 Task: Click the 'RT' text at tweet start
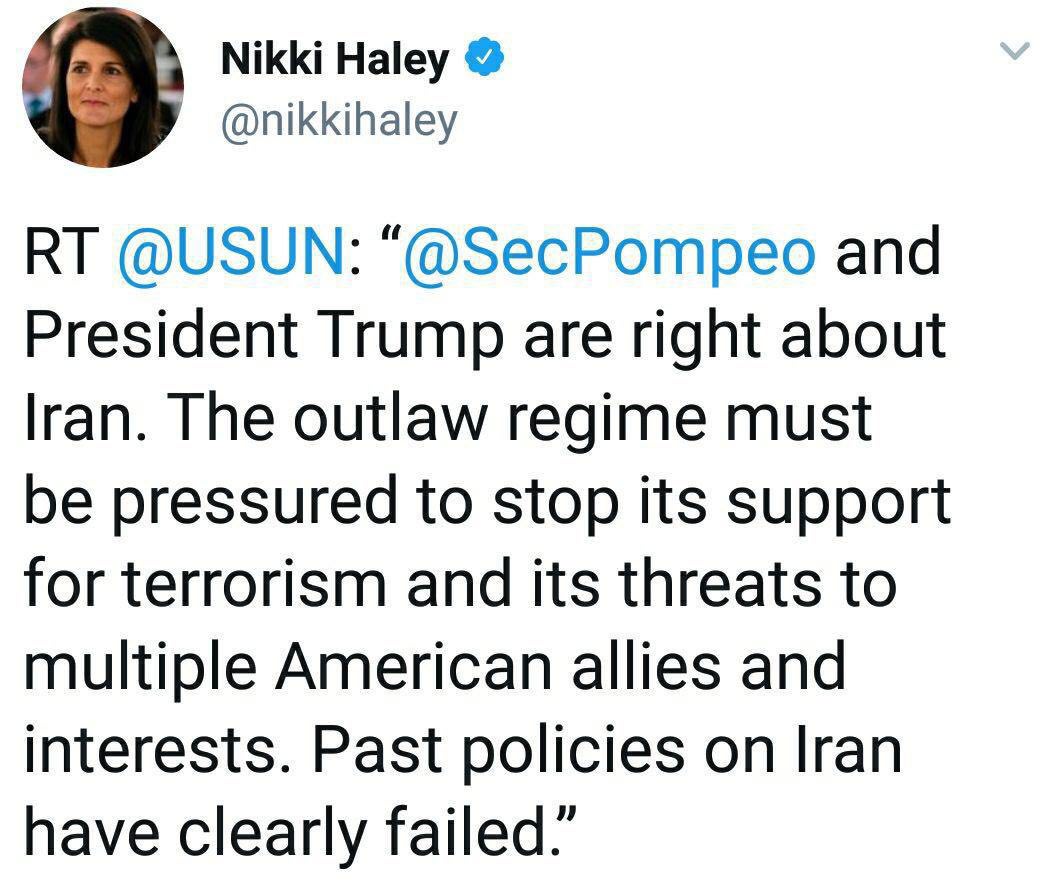pyautogui.click(x=59, y=252)
